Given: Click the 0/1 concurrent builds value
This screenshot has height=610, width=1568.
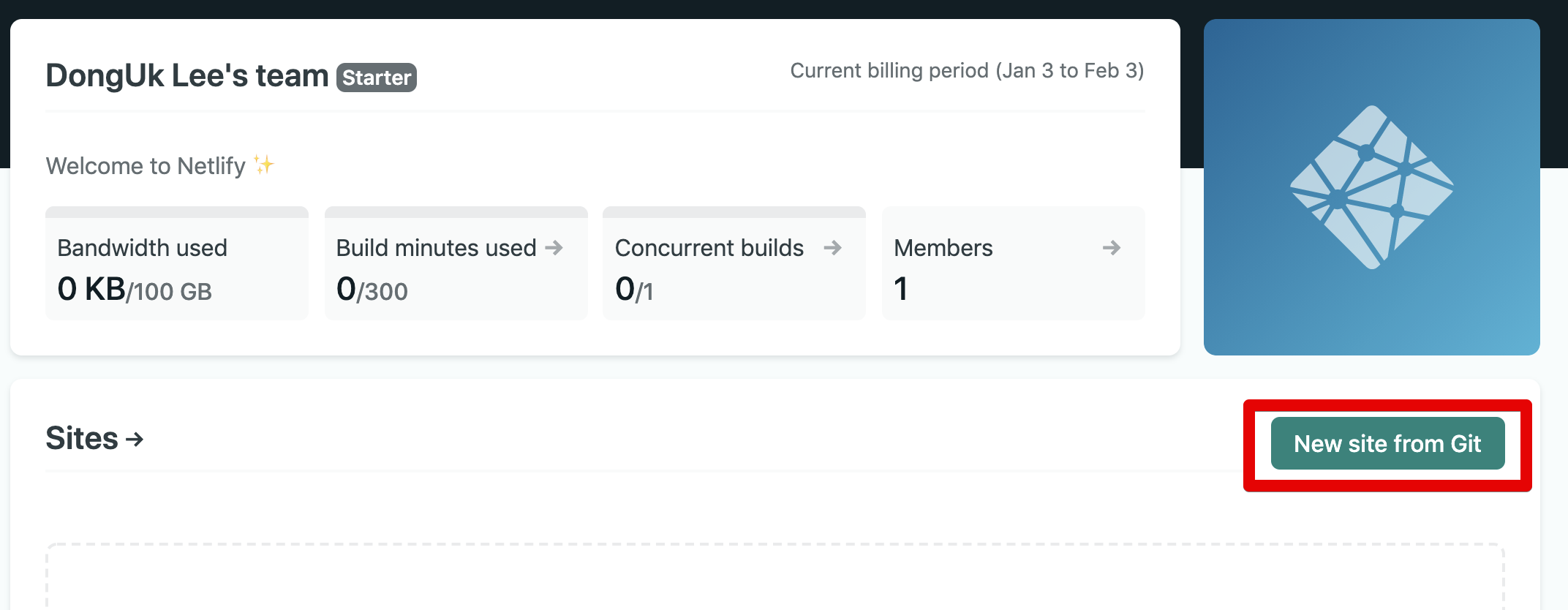Looking at the screenshot, I should tap(634, 290).
